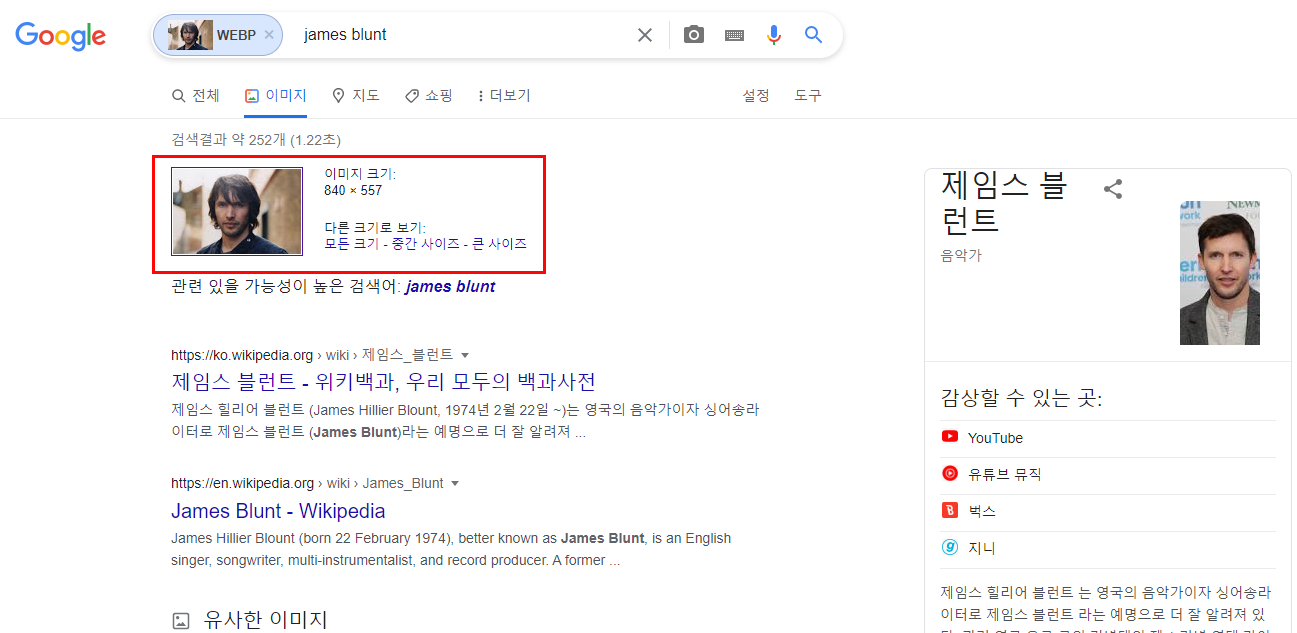Open the 더보기 menu
1297x633 pixels.
(x=504, y=96)
